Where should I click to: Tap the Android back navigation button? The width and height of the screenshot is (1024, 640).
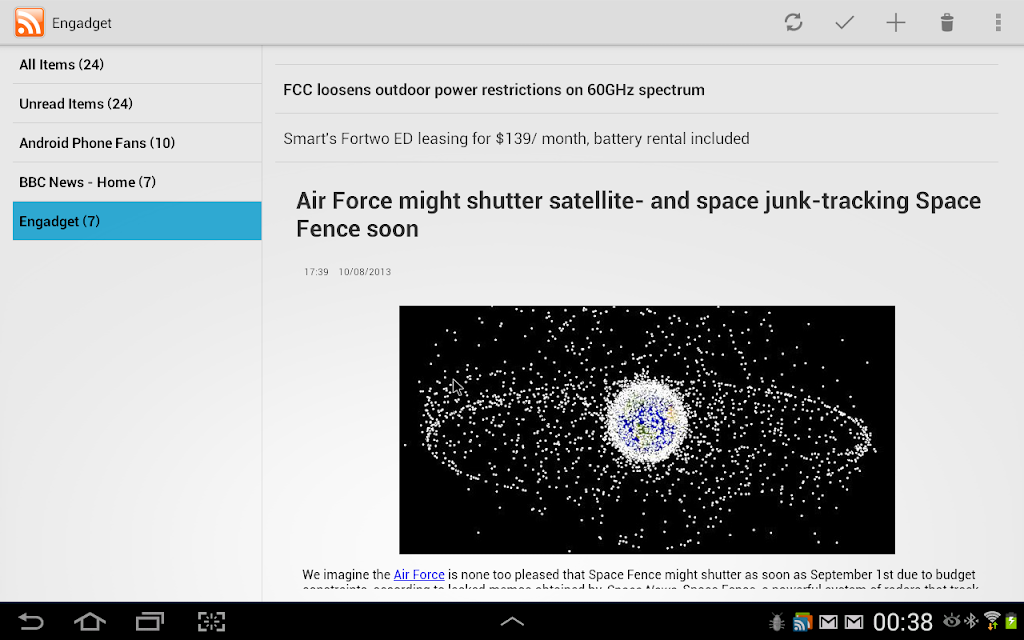tap(31, 621)
